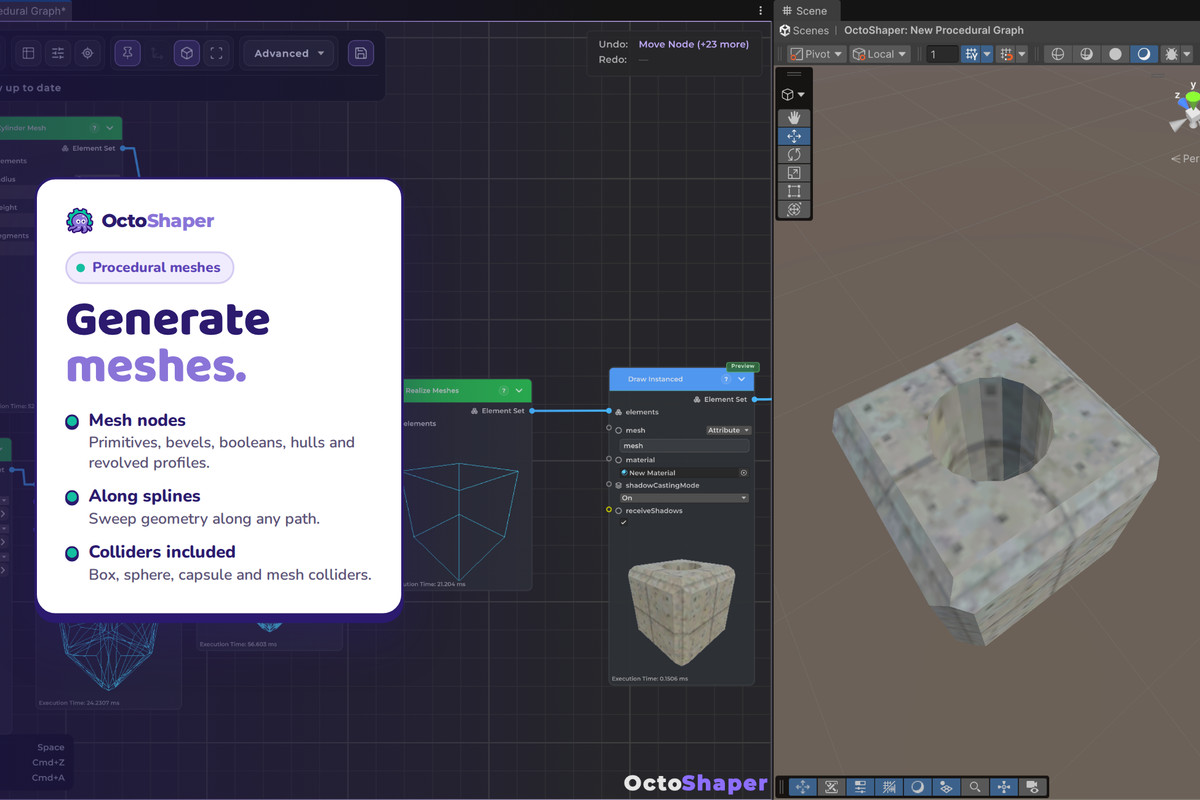Viewport: 1200px width, 800px height.
Task: Toggle the snap increment magnet-grid icon
Action: (x=1006, y=54)
